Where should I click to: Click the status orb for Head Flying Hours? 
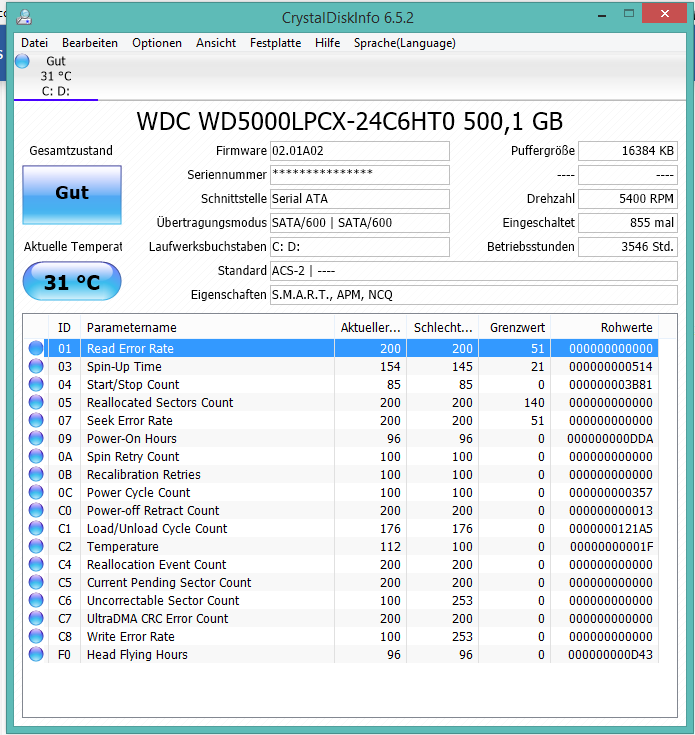[36, 654]
